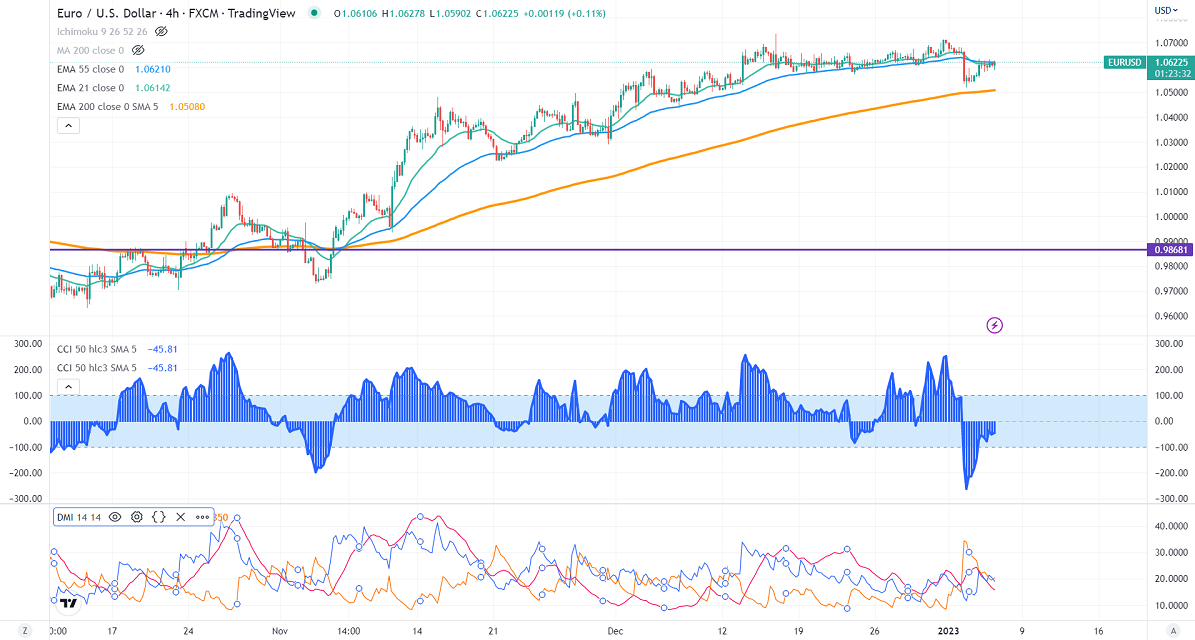Image resolution: width=1195 pixels, height=640 pixels.
Task: Open the USD currency dropdown
Action: 1166,11
